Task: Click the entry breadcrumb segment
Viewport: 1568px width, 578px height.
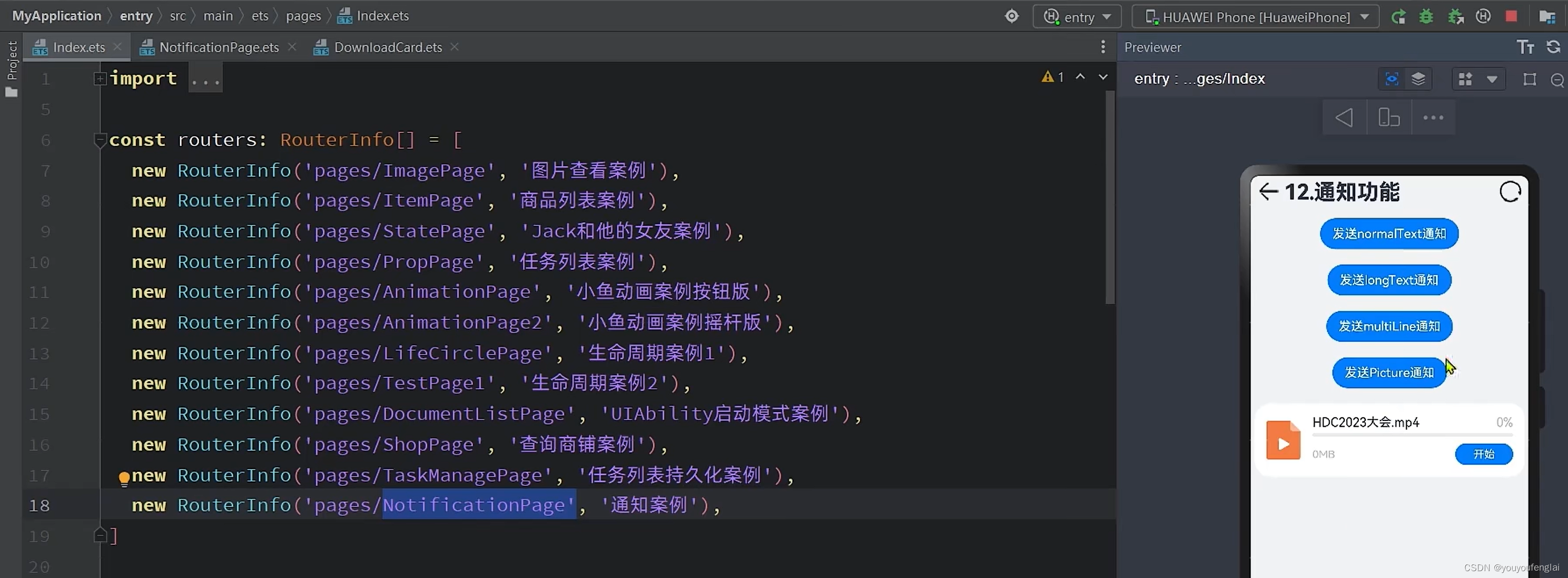Action: click(136, 16)
